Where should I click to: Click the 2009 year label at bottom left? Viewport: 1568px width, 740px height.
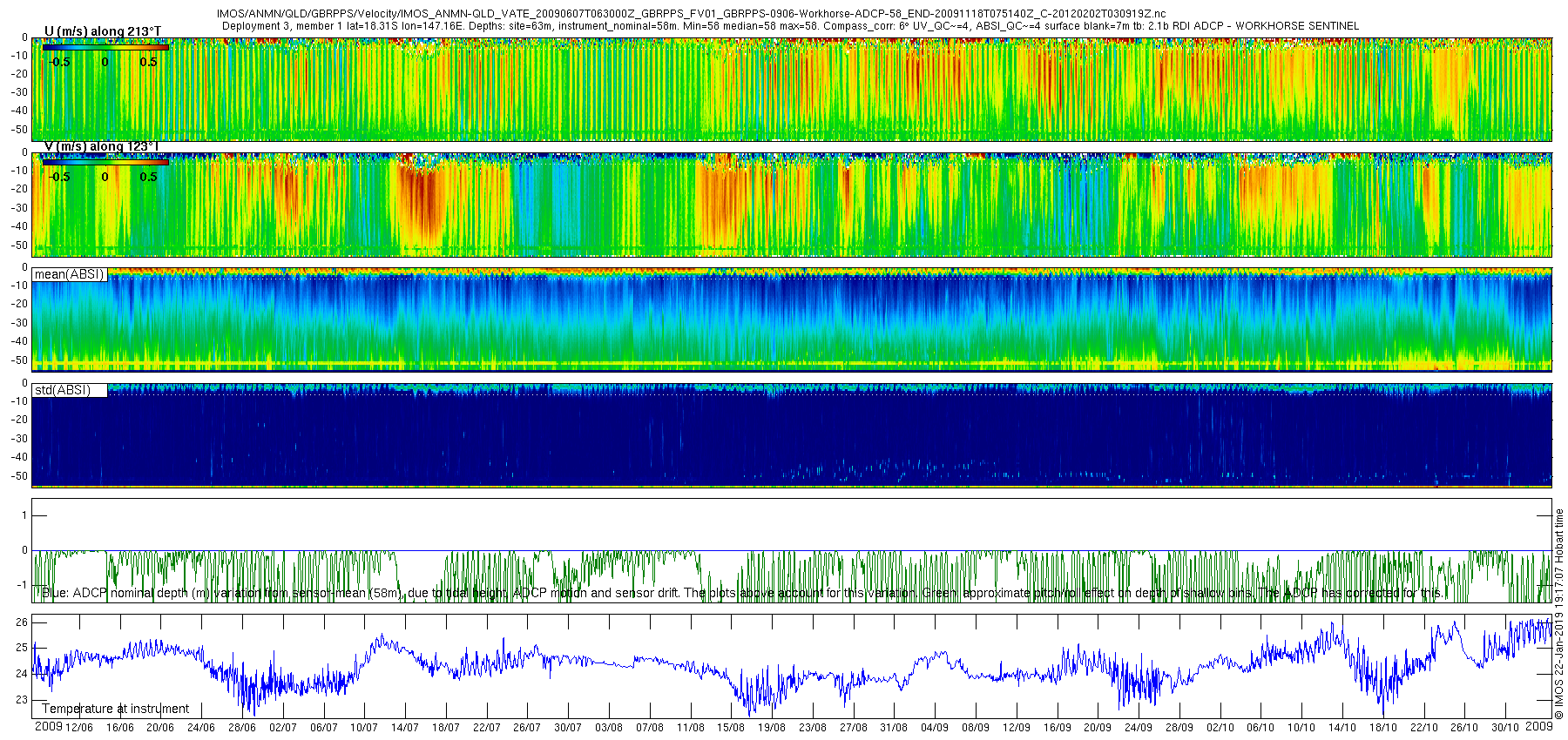tap(48, 726)
